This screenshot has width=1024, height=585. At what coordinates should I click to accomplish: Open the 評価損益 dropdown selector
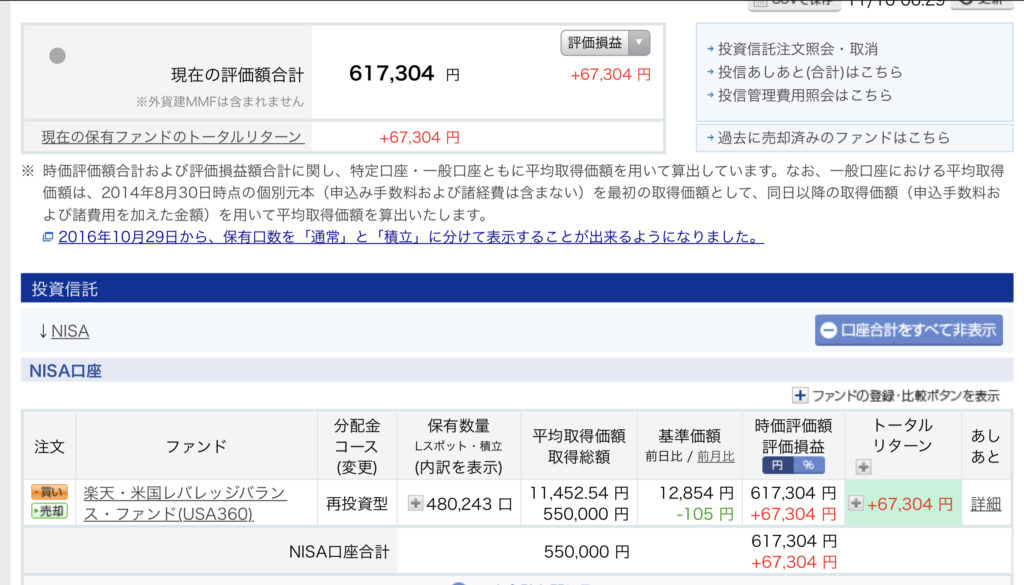tap(605, 43)
